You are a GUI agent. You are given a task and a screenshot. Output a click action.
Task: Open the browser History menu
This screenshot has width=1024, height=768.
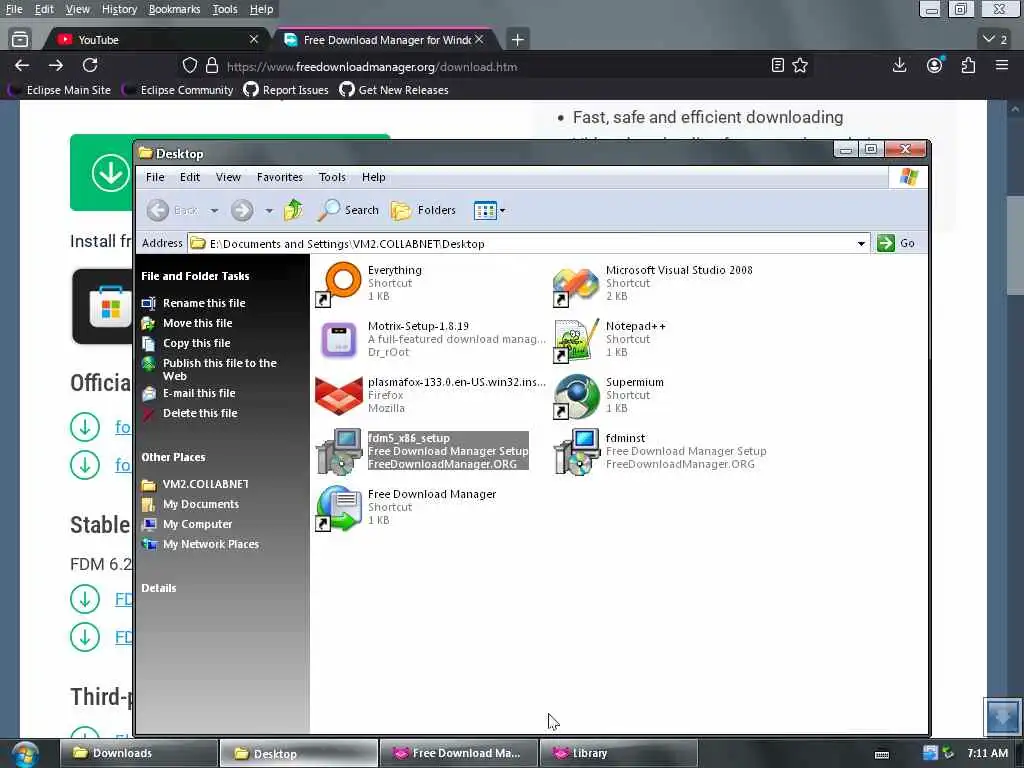120,9
